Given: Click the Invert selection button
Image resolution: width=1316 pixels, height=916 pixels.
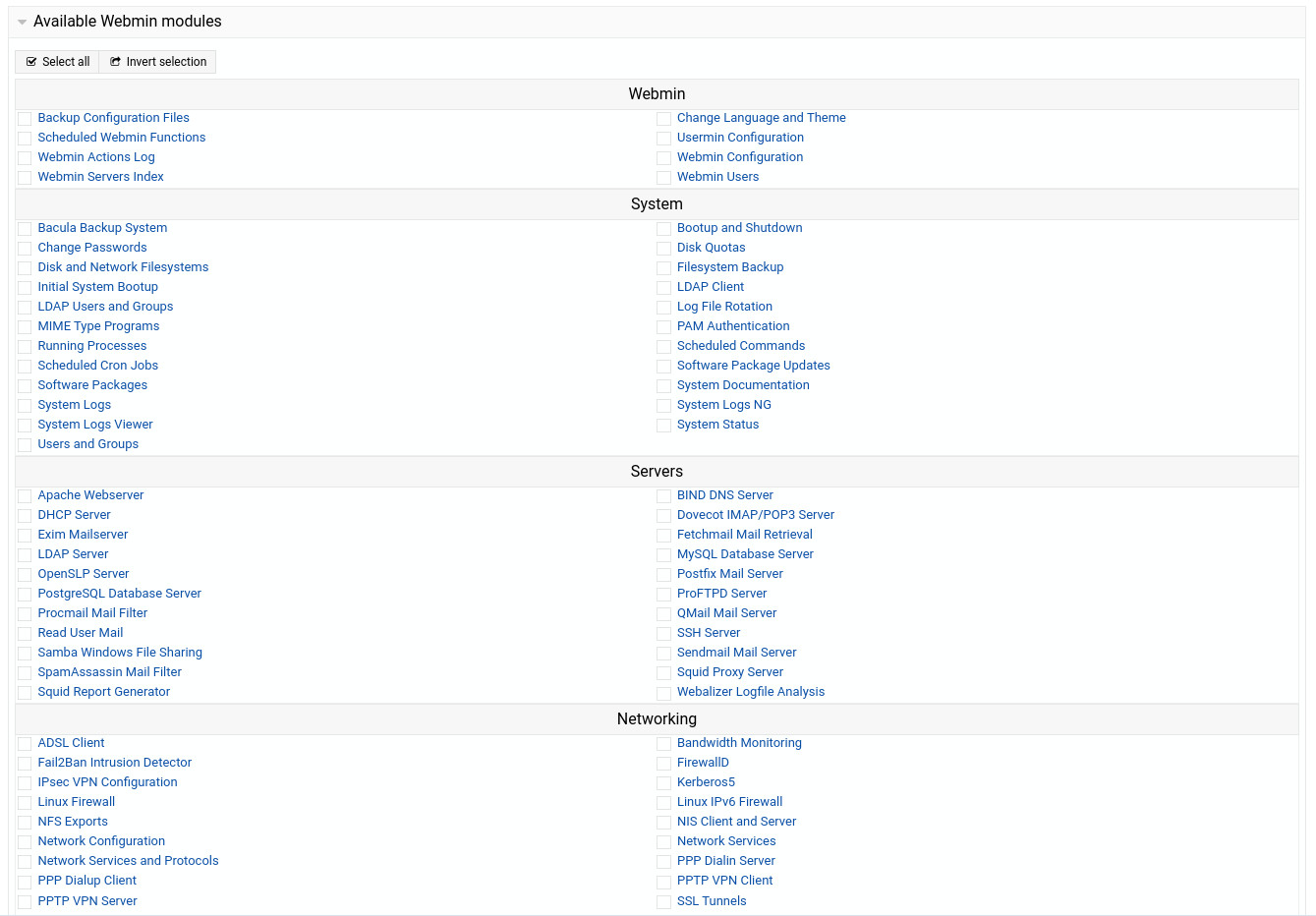Looking at the screenshot, I should (x=158, y=62).
